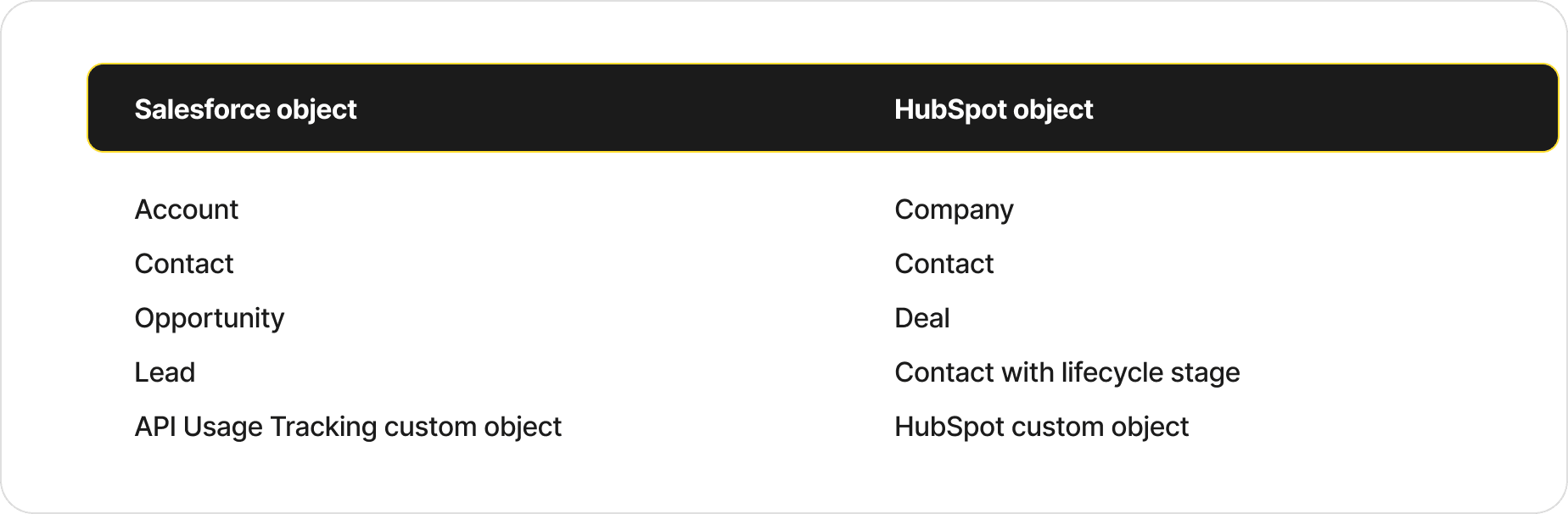
Task: Click the HubSpot object column header
Action: (x=994, y=109)
